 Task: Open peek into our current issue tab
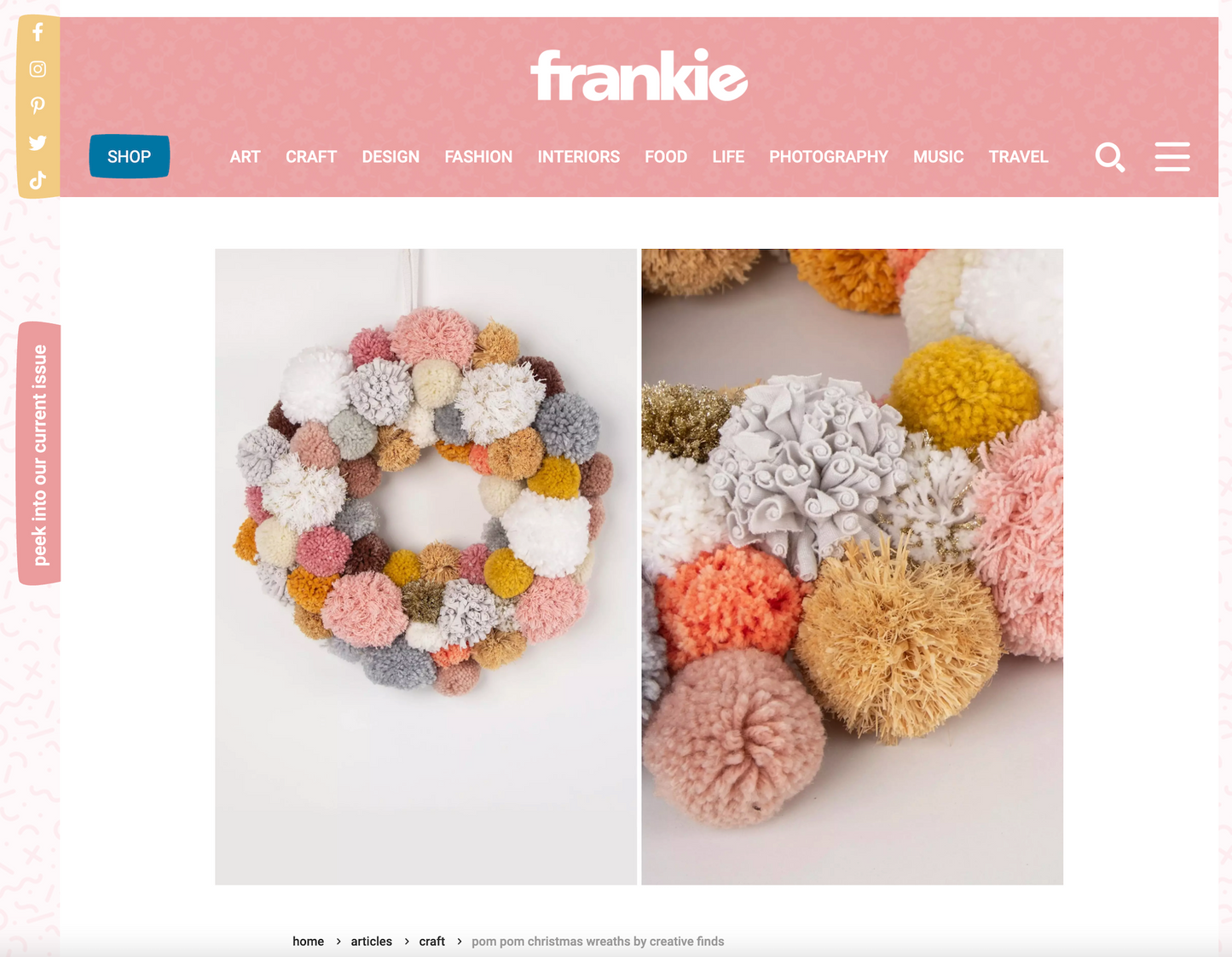pos(39,454)
